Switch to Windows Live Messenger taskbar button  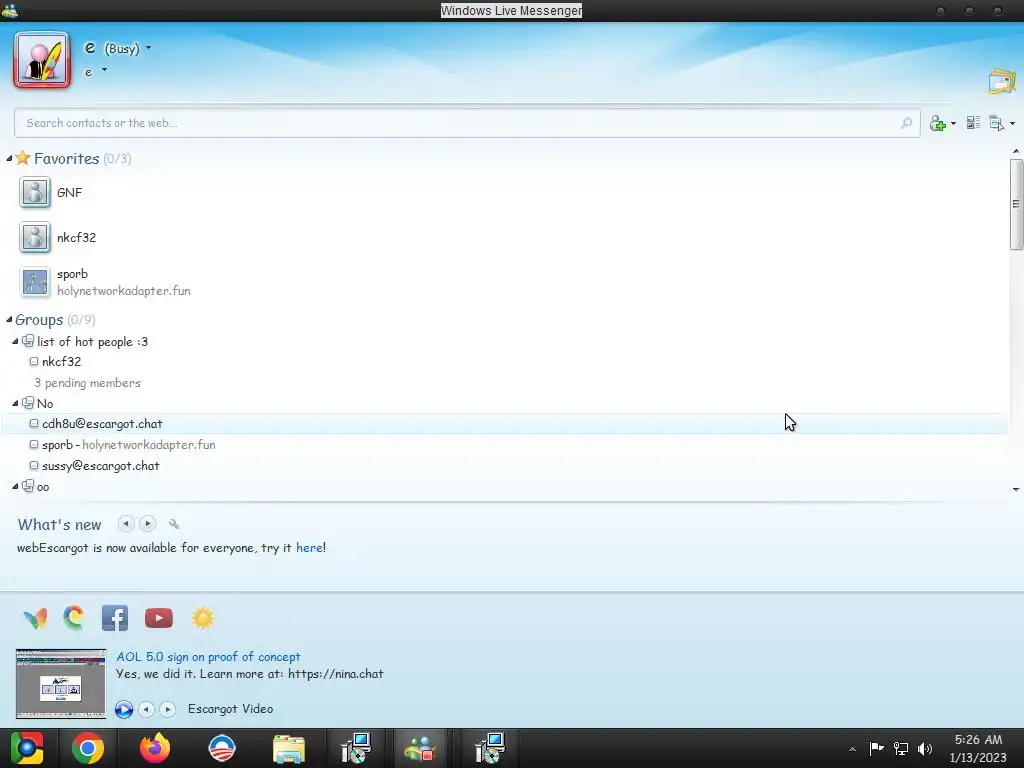click(419, 748)
